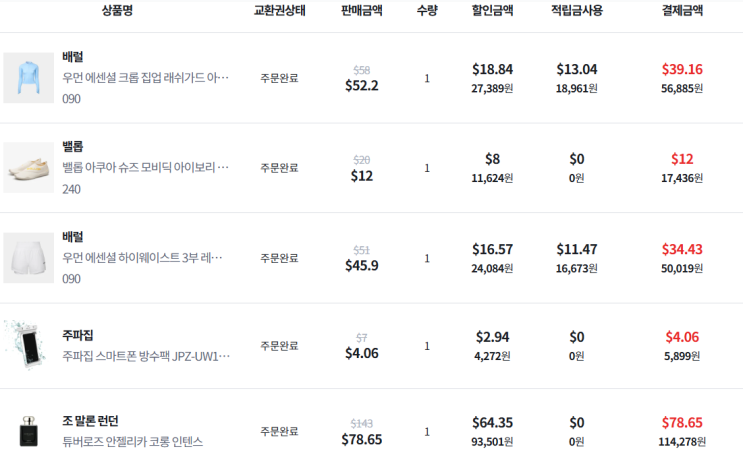Click the 밸롭 brand name
Screen dimensions: 743x474
(73, 146)
